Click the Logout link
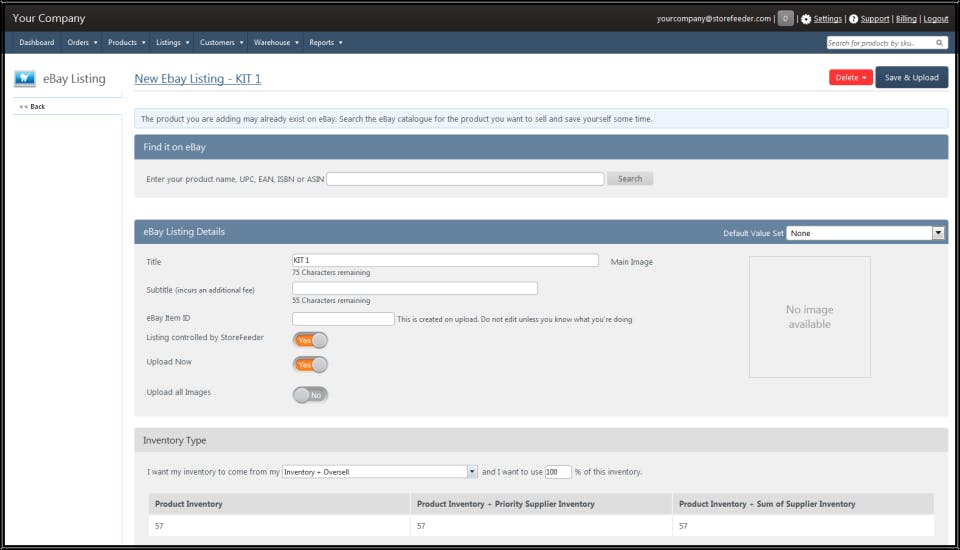The height and width of the screenshot is (550, 960). click(936, 19)
